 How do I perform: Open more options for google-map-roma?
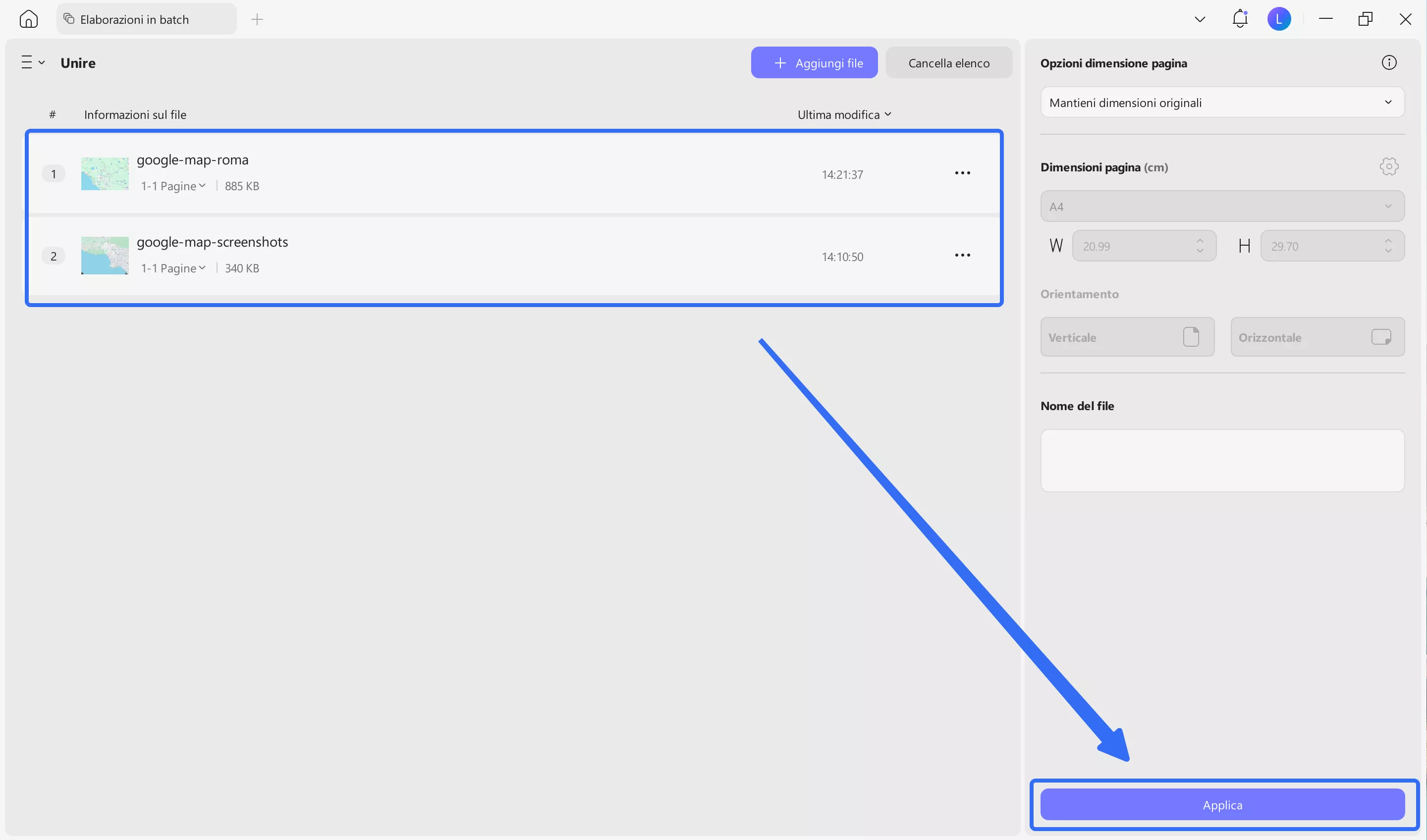pyautogui.click(x=962, y=173)
